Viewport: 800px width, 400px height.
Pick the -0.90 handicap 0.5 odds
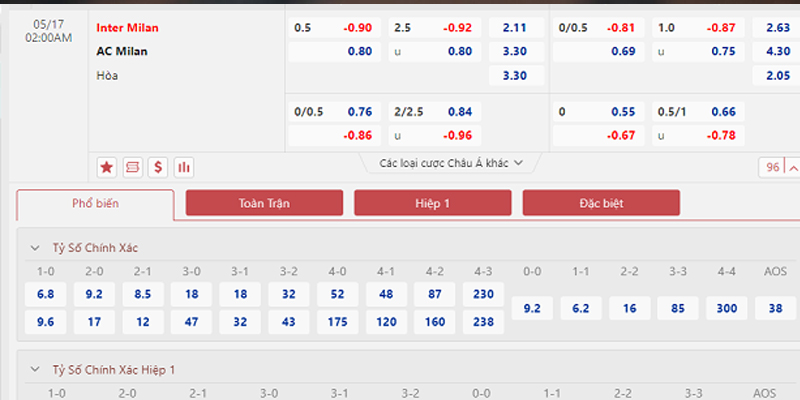pos(335,28)
